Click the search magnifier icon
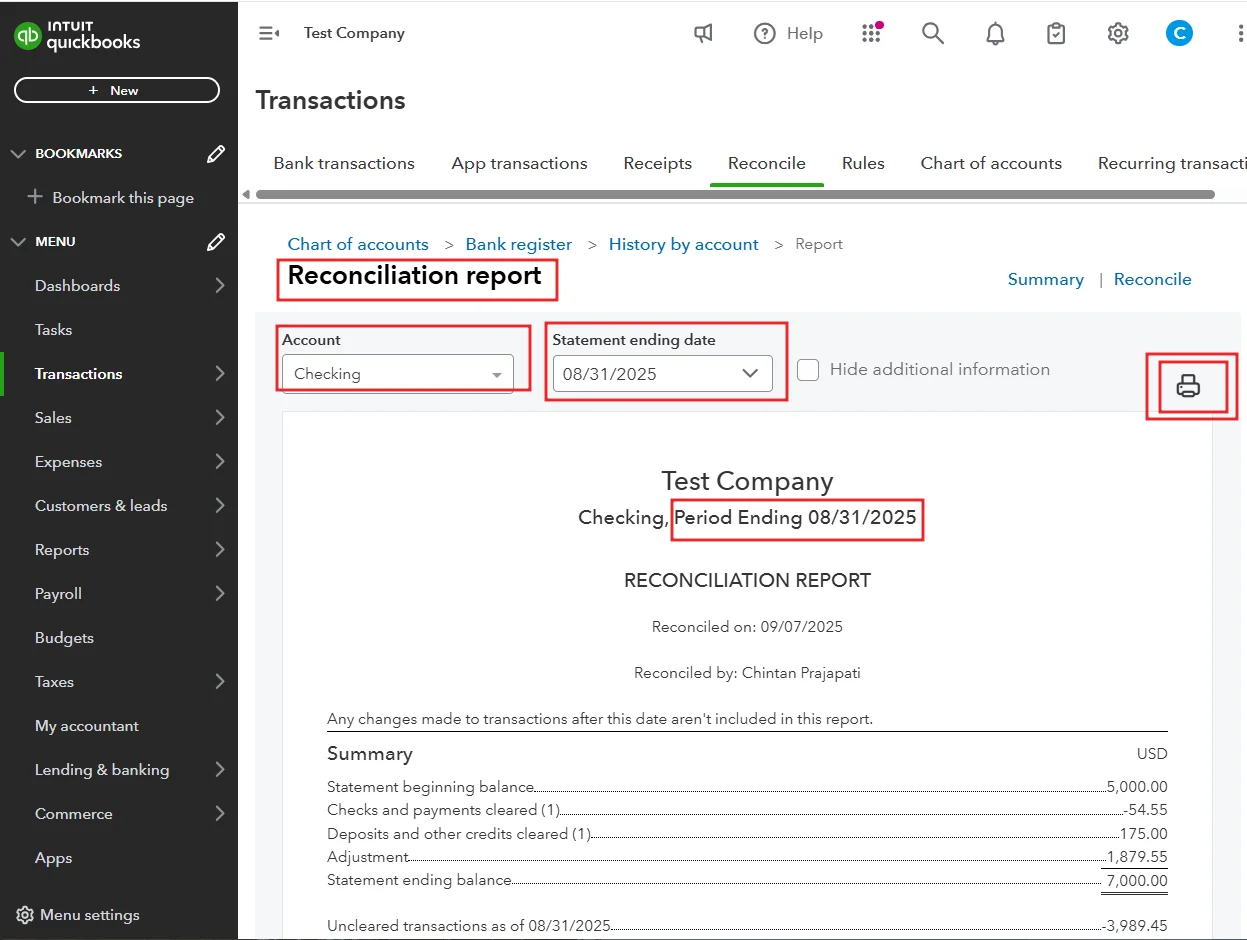Screen dimensions: 1247x940 click(x=932, y=34)
